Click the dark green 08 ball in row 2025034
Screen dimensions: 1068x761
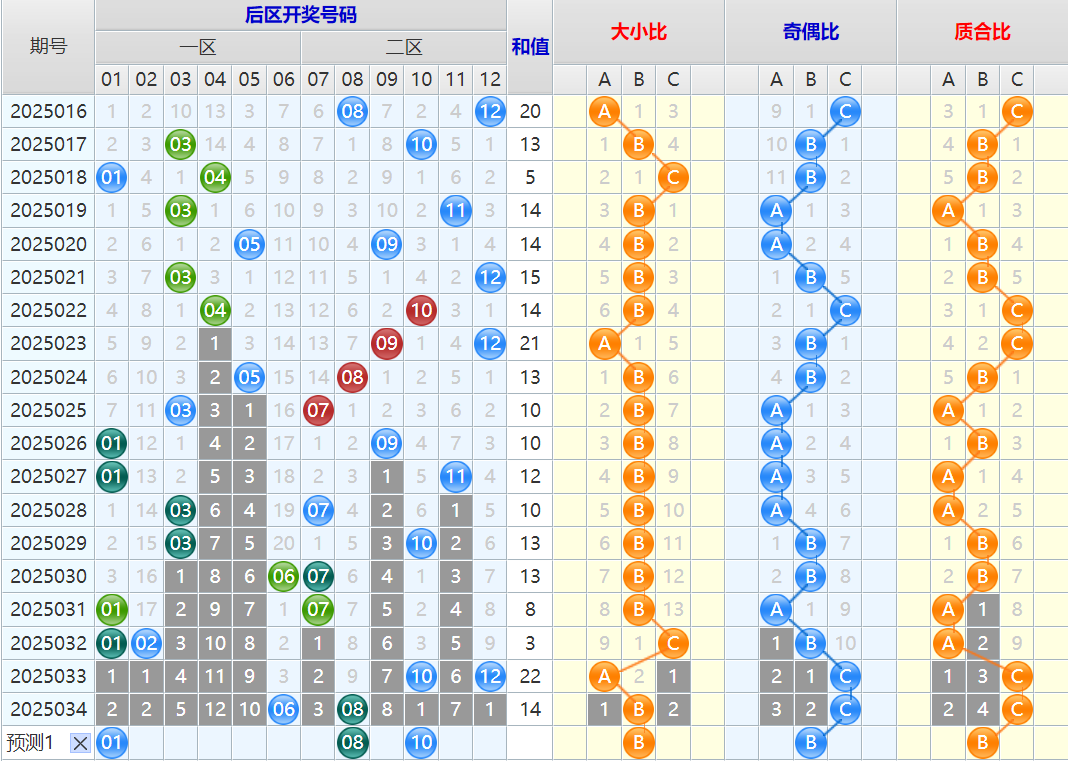[x=353, y=709]
